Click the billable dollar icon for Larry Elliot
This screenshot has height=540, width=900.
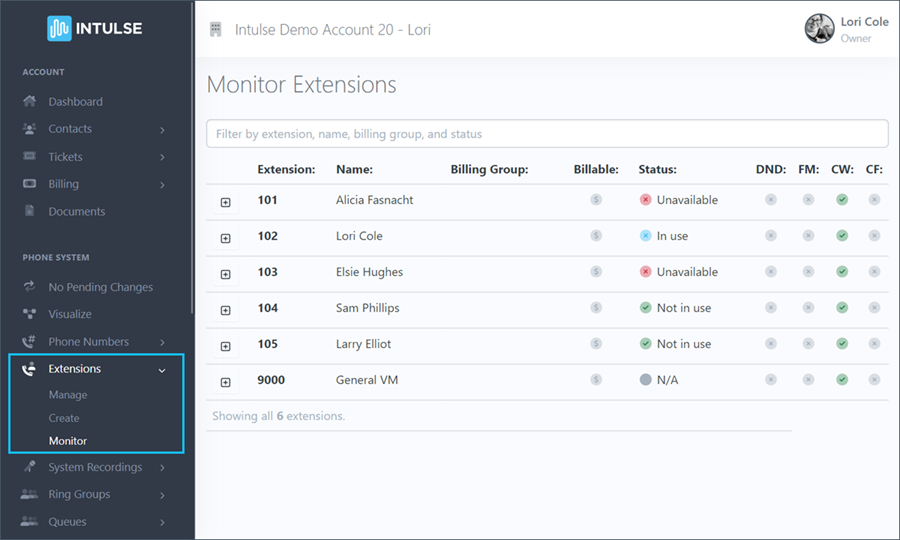[596, 343]
